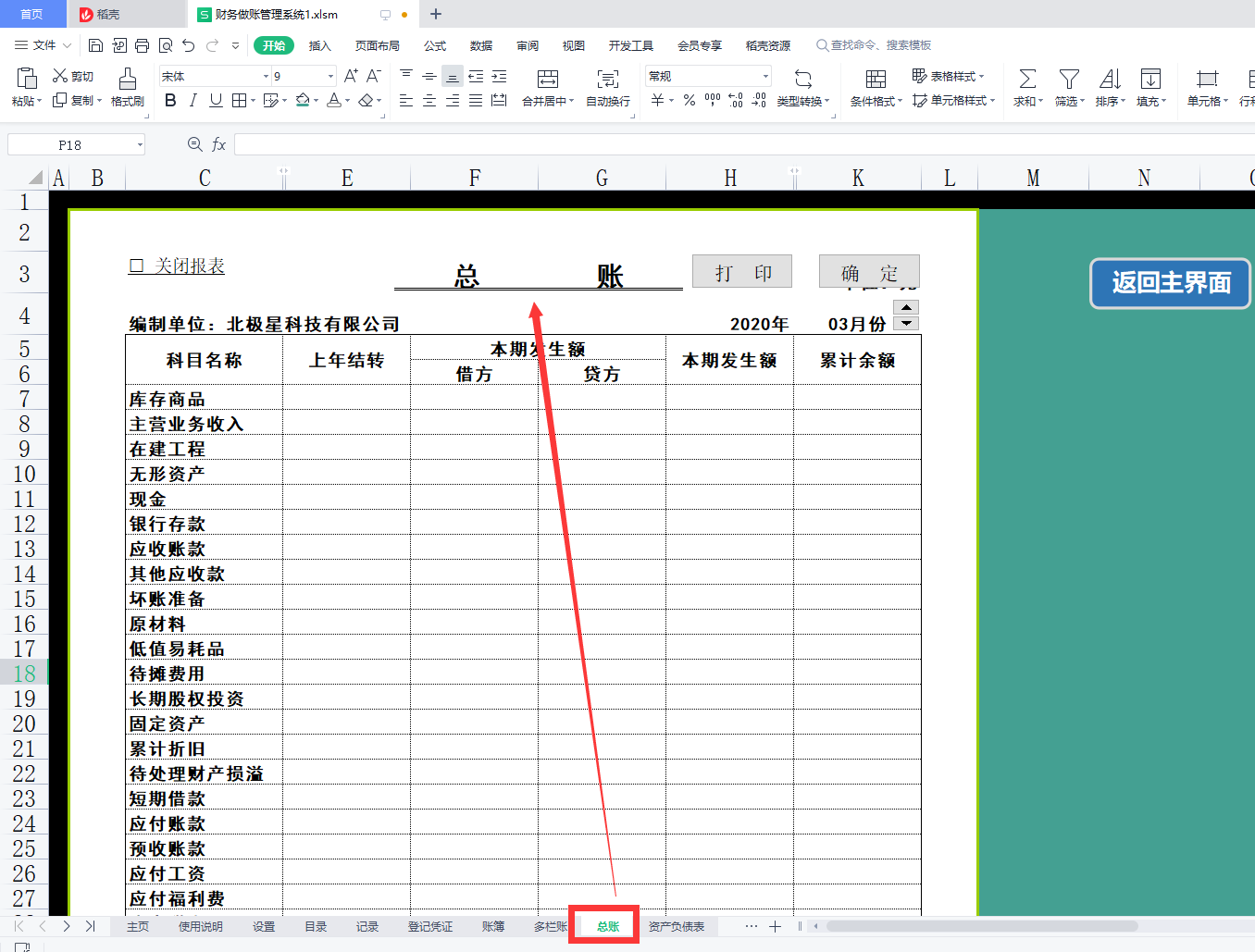This screenshot has height=952, width=1255.
Task: Align text to top
Action: pyautogui.click(x=406, y=76)
